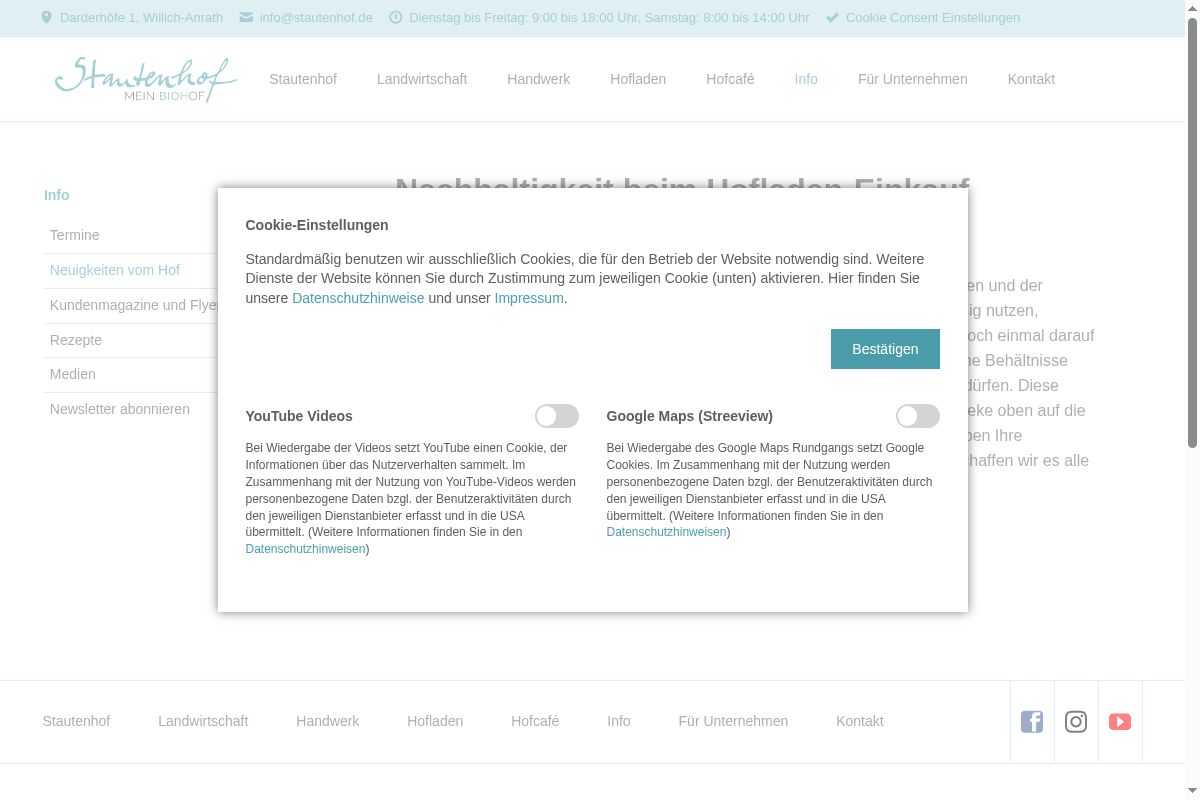The image size is (1200, 800).
Task: Open the Instagram icon link
Action: [x=1076, y=721]
